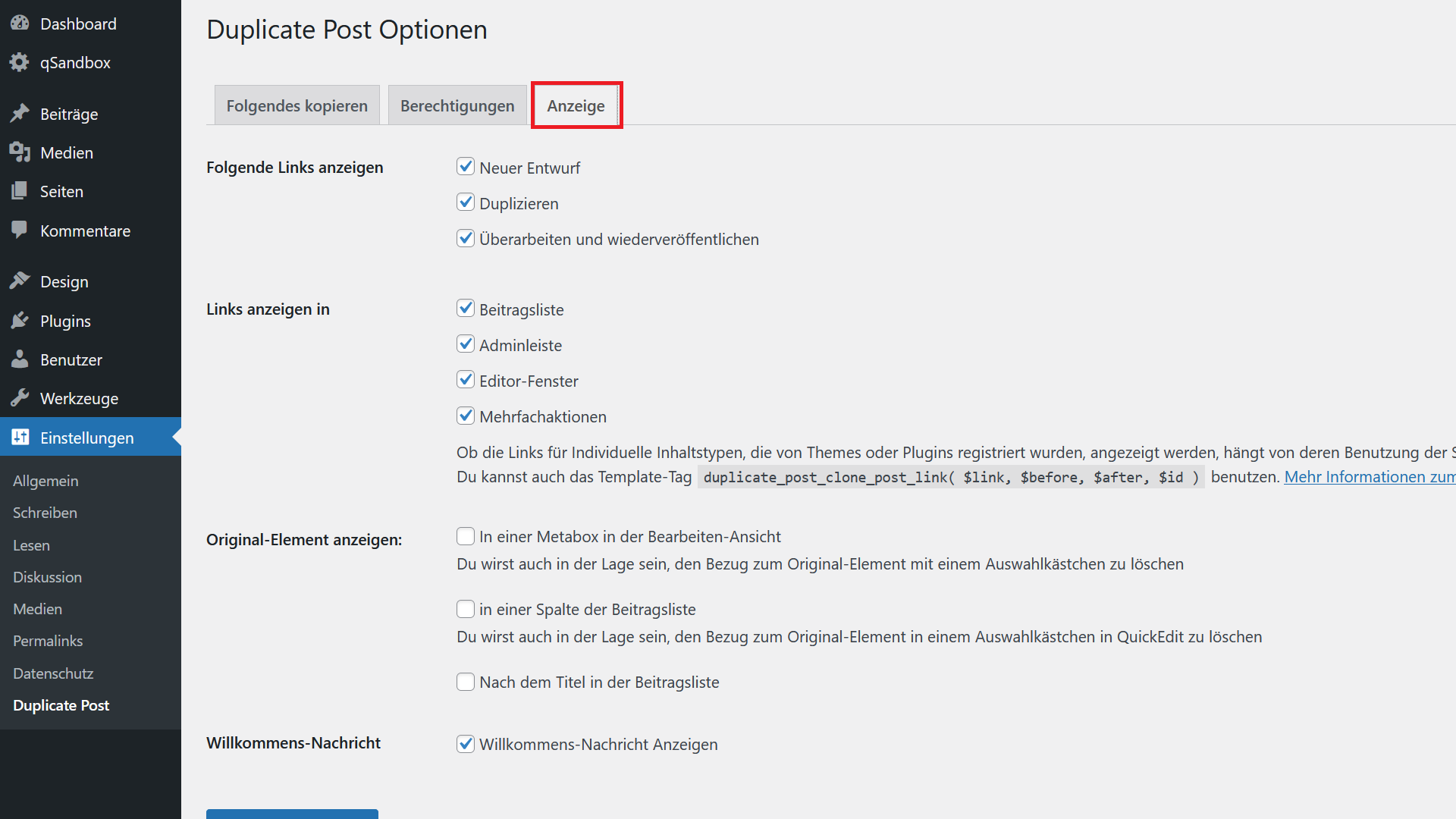Click the Neuer Entwurf label text
Image resolution: width=1456 pixels, height=819 pixels.
(x=529, y=168)
